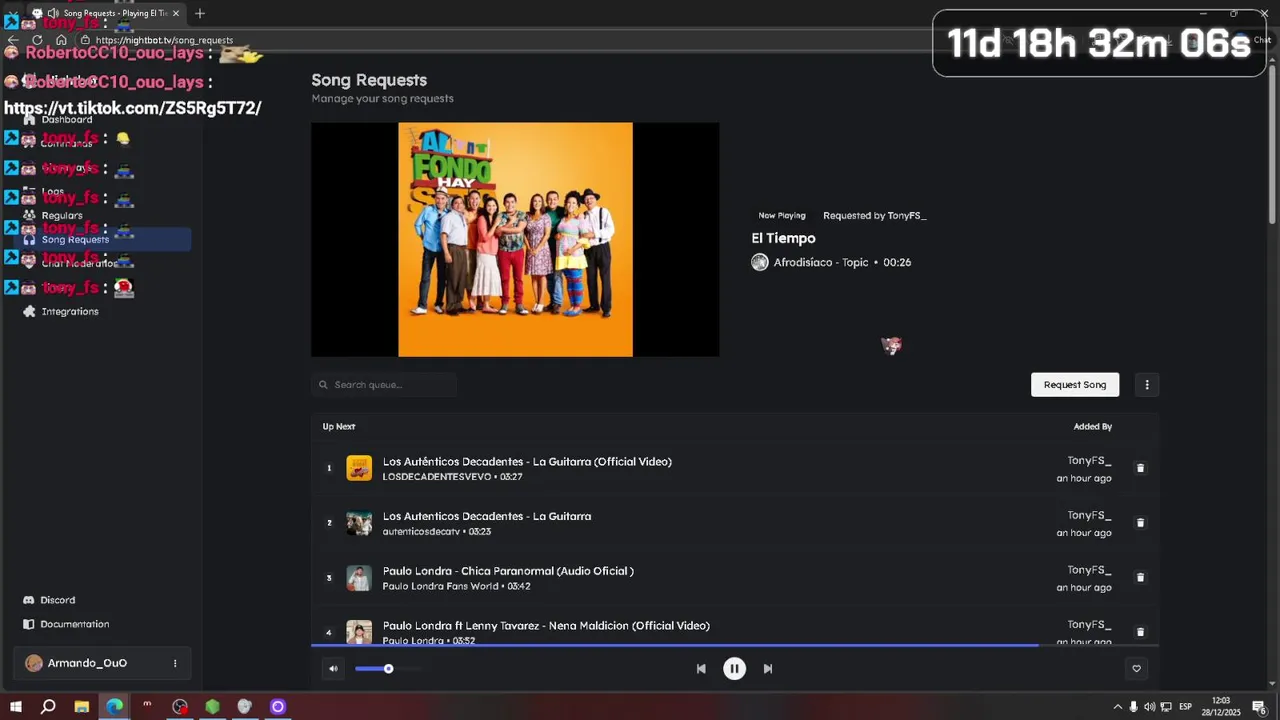1280x720 pixels.
Task: Open the Regulars sidebar page
Action: click(x=53, y=216)
